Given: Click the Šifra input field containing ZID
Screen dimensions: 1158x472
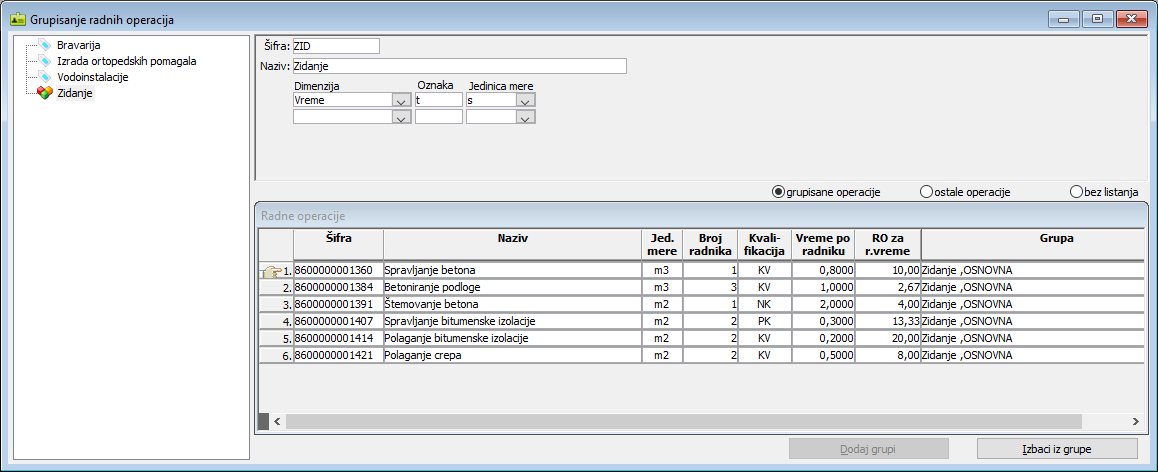Looking at the screenshot, I should tap(336, 46).
